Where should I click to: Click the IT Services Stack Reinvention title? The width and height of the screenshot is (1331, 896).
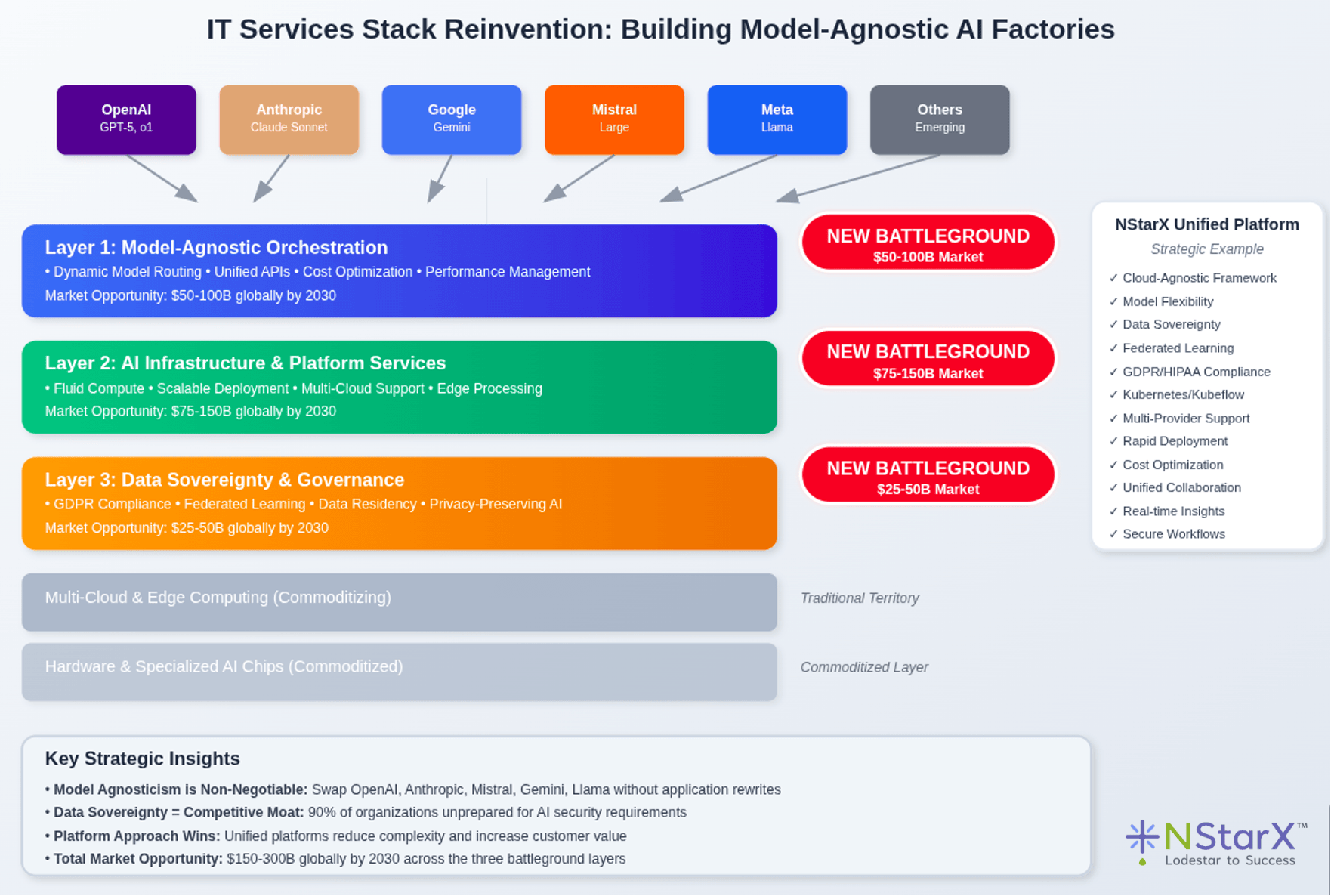[x=661, y=29]
